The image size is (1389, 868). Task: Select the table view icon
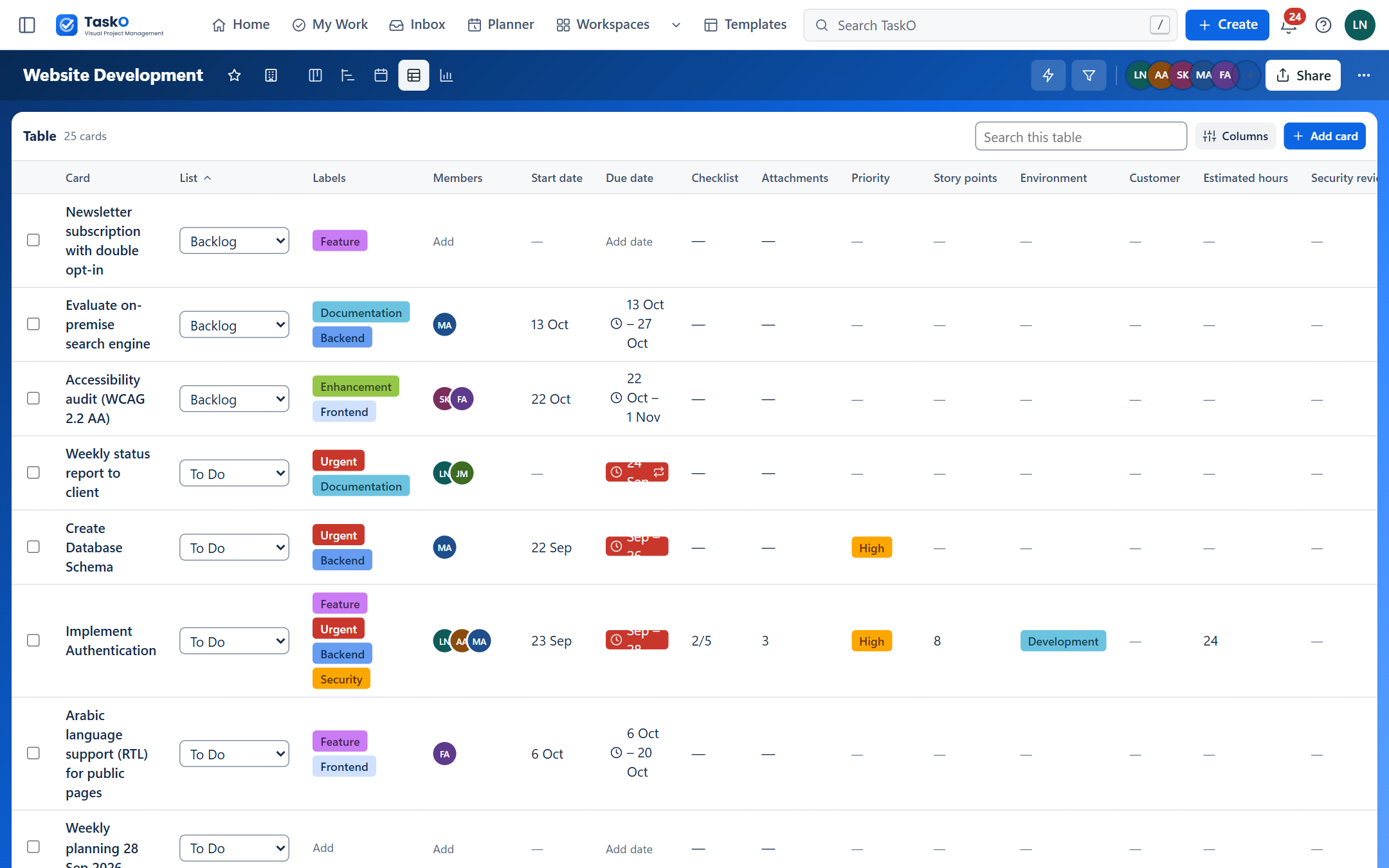click(413, 75)
